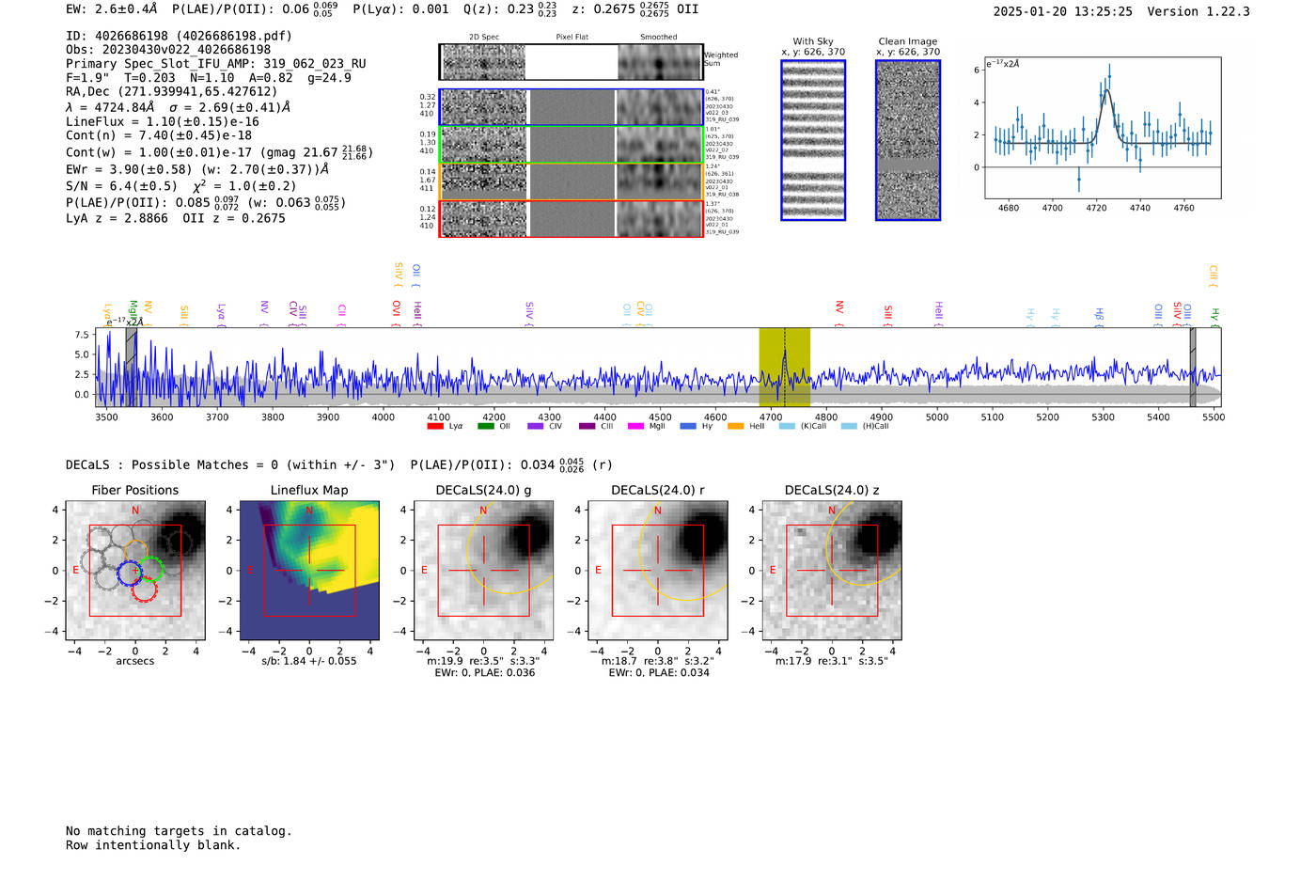
Task: Click the gray hatched band near 3540 Å
Action: pyautogui.click(x=132, y=368)
